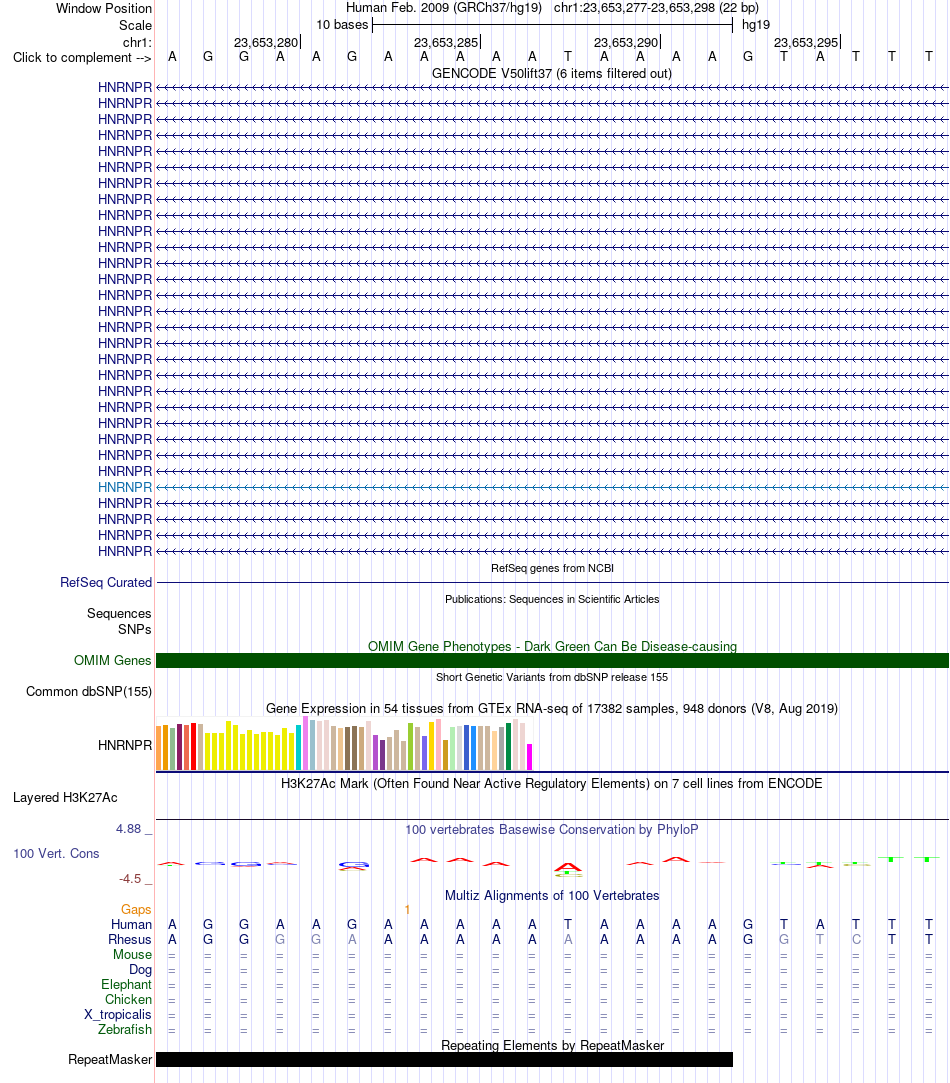Image resolution: width=950 pixels, height=1083 pixels.
Task: Click the 100 Vert. Cons label
Action: 56,854
